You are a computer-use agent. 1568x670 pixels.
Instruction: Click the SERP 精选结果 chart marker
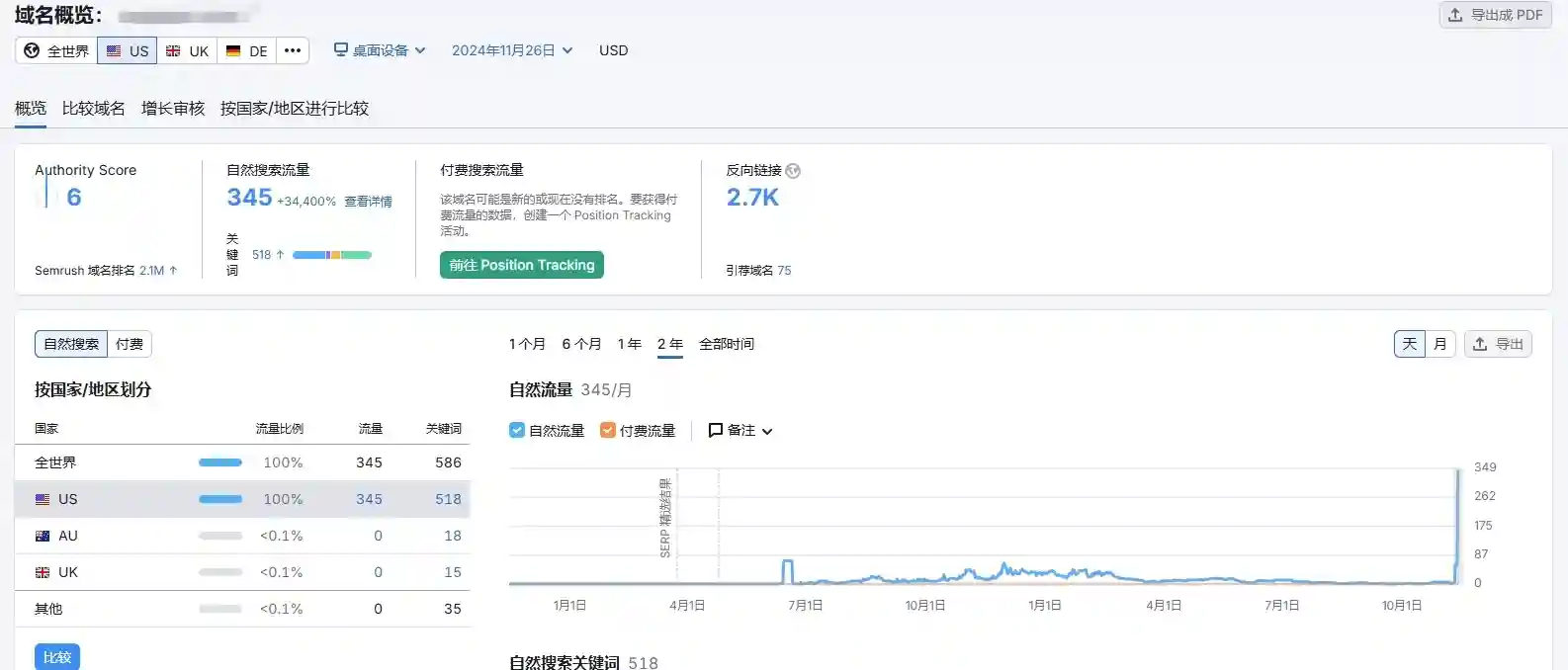point(666,518)
